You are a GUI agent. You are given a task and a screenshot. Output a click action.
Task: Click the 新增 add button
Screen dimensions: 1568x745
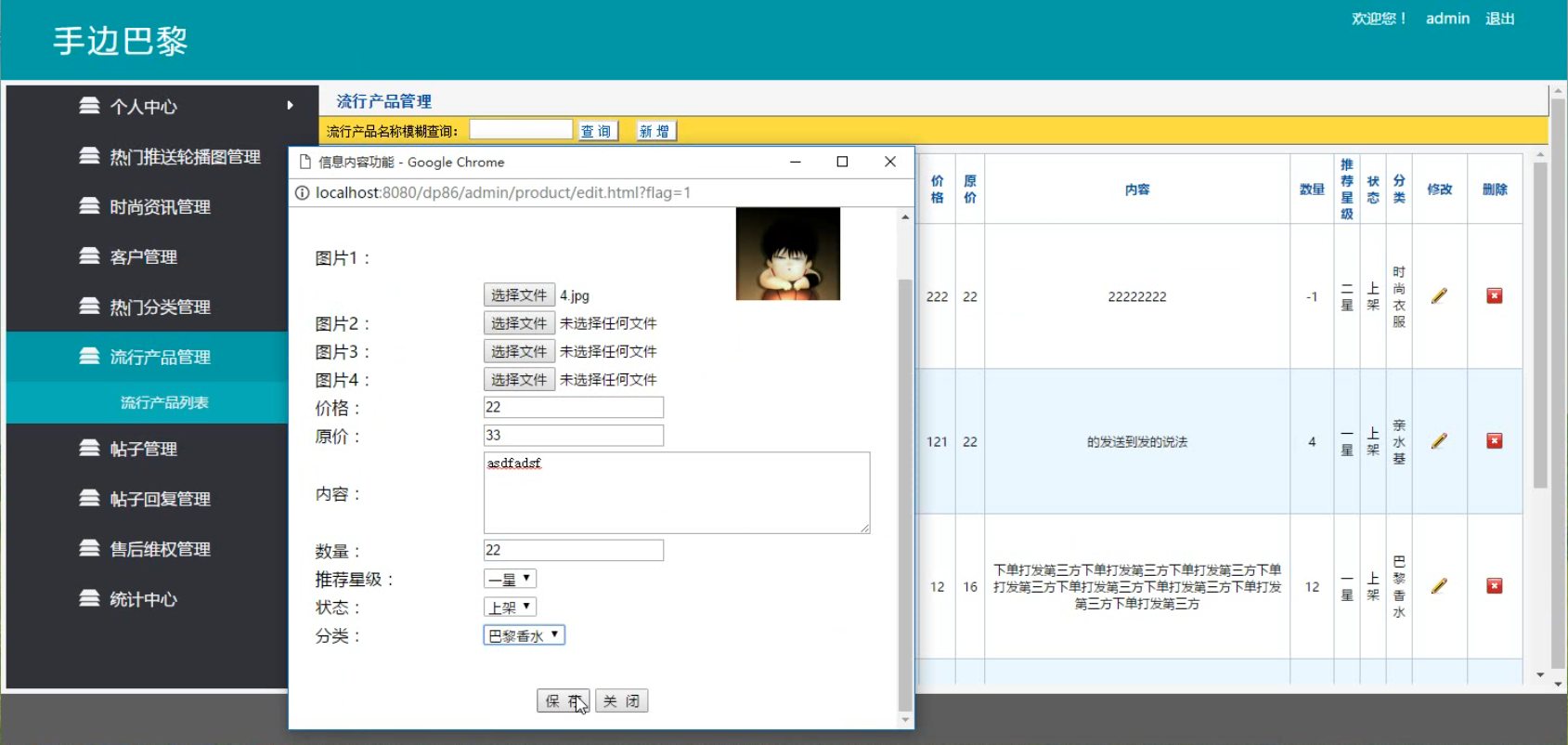pyautogui.click(x=654, y=131)
